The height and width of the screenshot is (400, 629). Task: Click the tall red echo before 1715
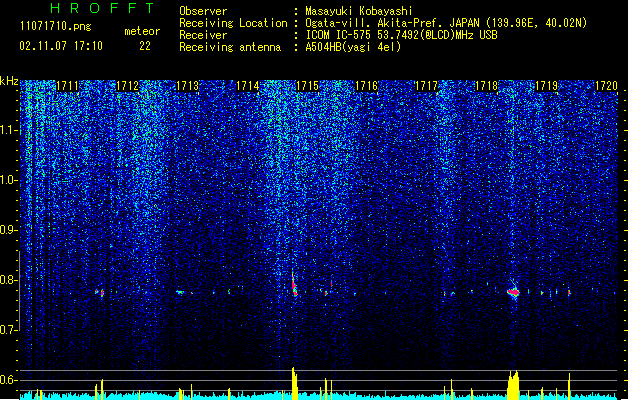(x=294, y=284)
